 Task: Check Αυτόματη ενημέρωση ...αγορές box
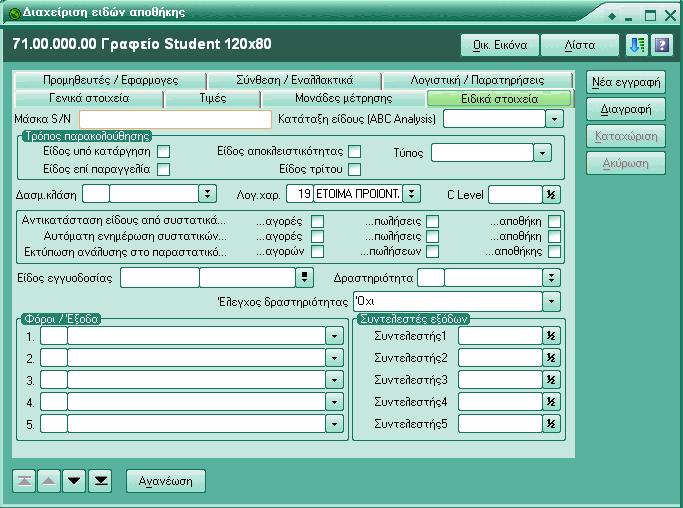point(318,236)
